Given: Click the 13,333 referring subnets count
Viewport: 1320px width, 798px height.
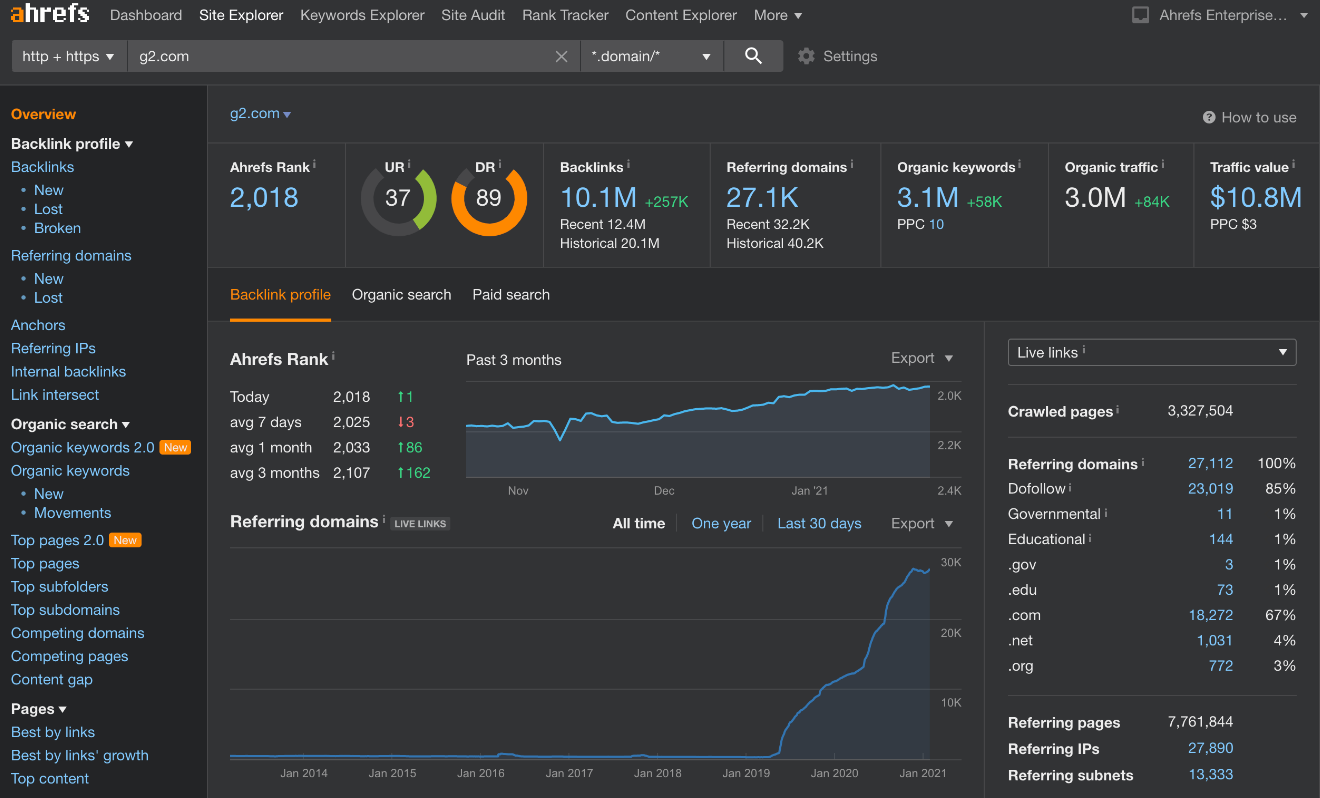Looking at the screenshot, I should pyautogui.click(x=1210, y=774).
